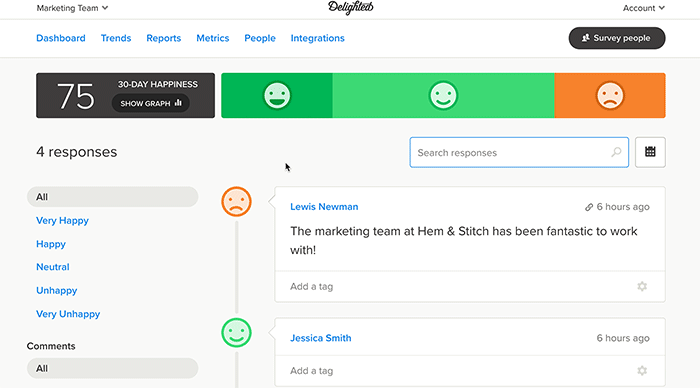Image resolution: width=700 pixels, height=388 pixels.
Task: Filter responses by Happy
Action: [x=51, y=244]
